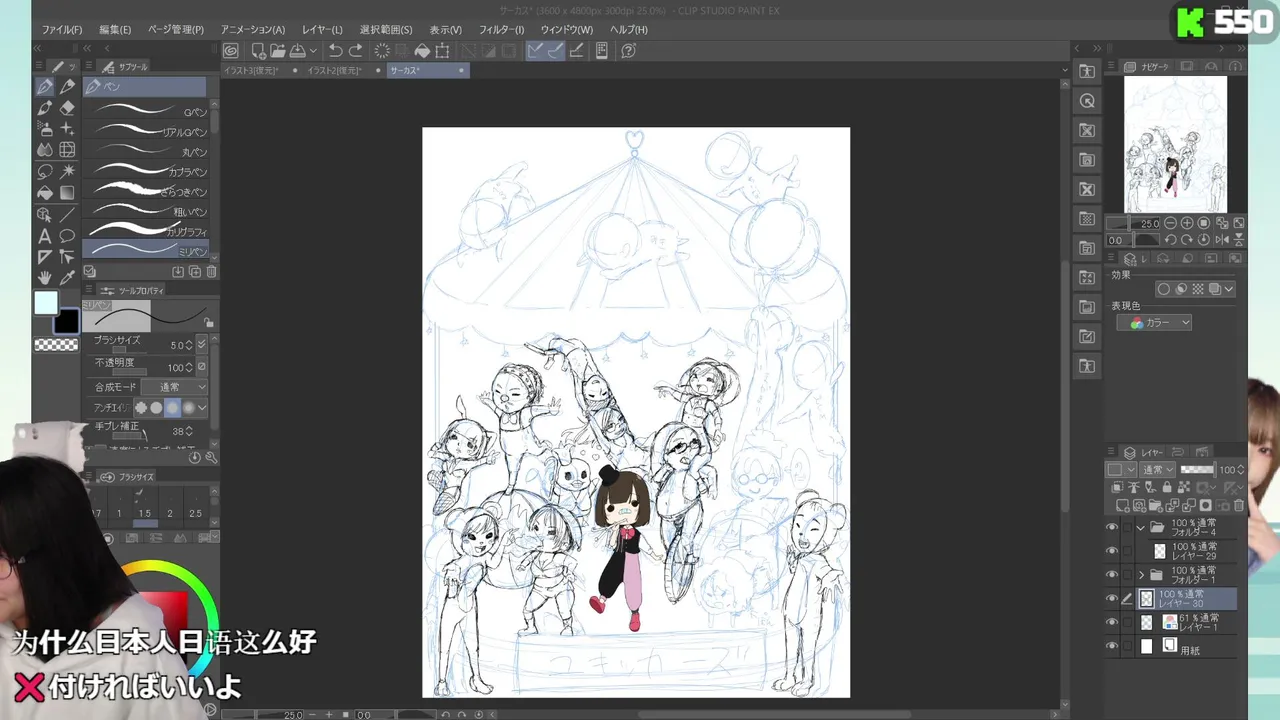This screenshot has height=720, width=1280.
Task: Open the 編集(E) menu
Action: [x=115, y=30]
